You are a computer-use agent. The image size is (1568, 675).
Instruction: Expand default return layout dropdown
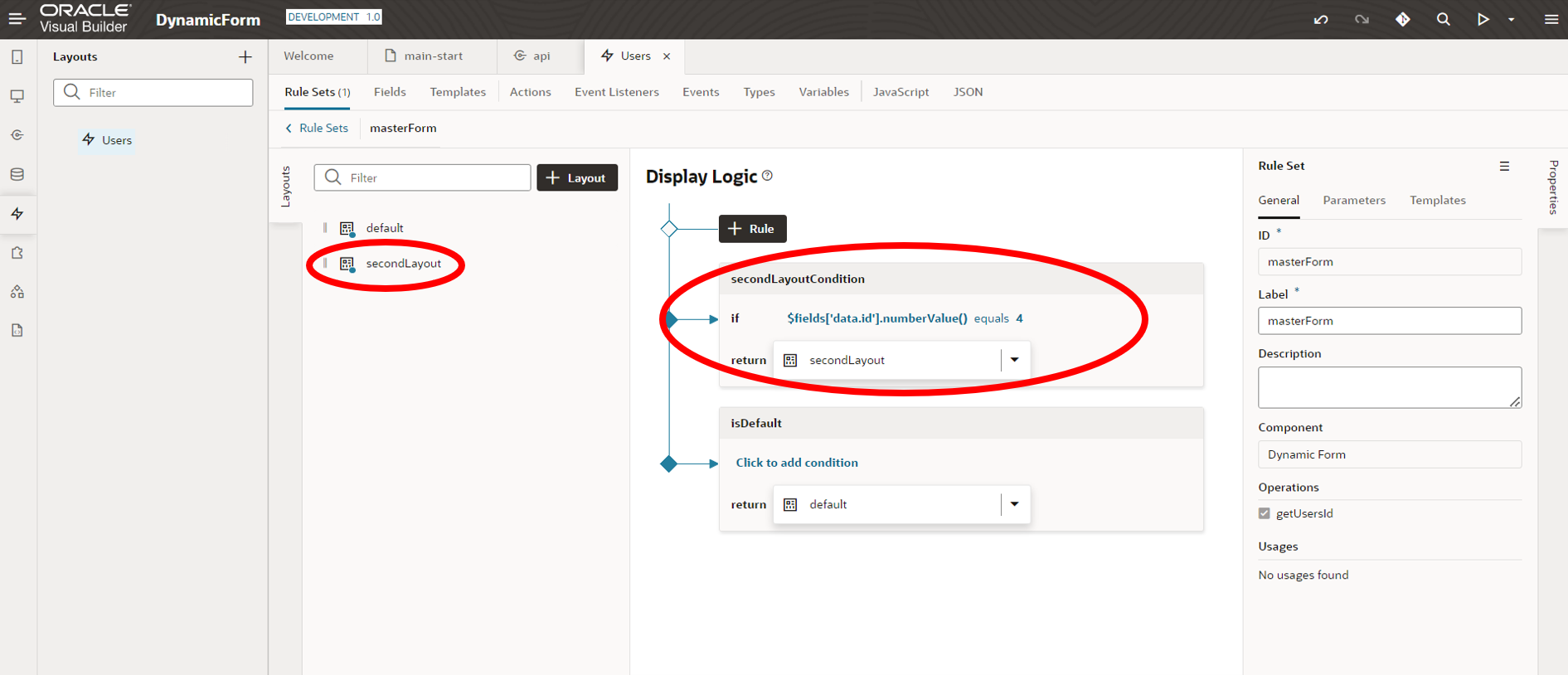(x=1014, y=504)
